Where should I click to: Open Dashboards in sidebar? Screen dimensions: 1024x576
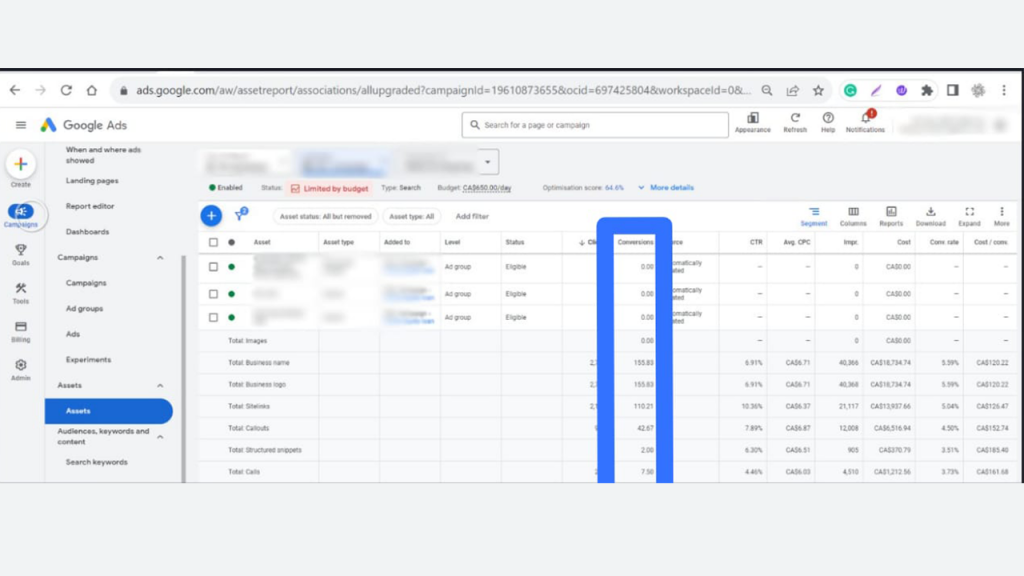pos(88,232)
